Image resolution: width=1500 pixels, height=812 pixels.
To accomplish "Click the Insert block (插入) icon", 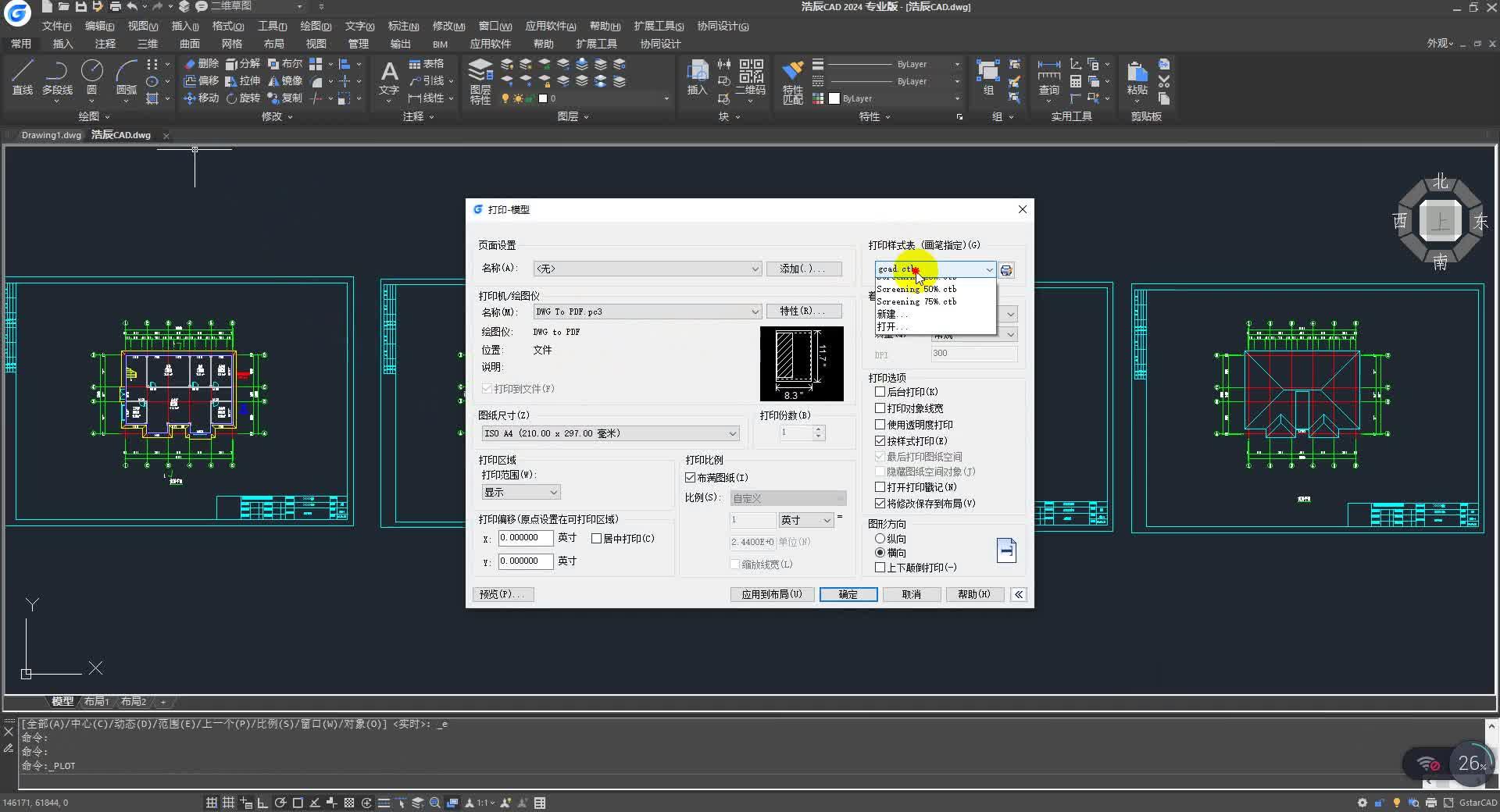I will [697, 78].
